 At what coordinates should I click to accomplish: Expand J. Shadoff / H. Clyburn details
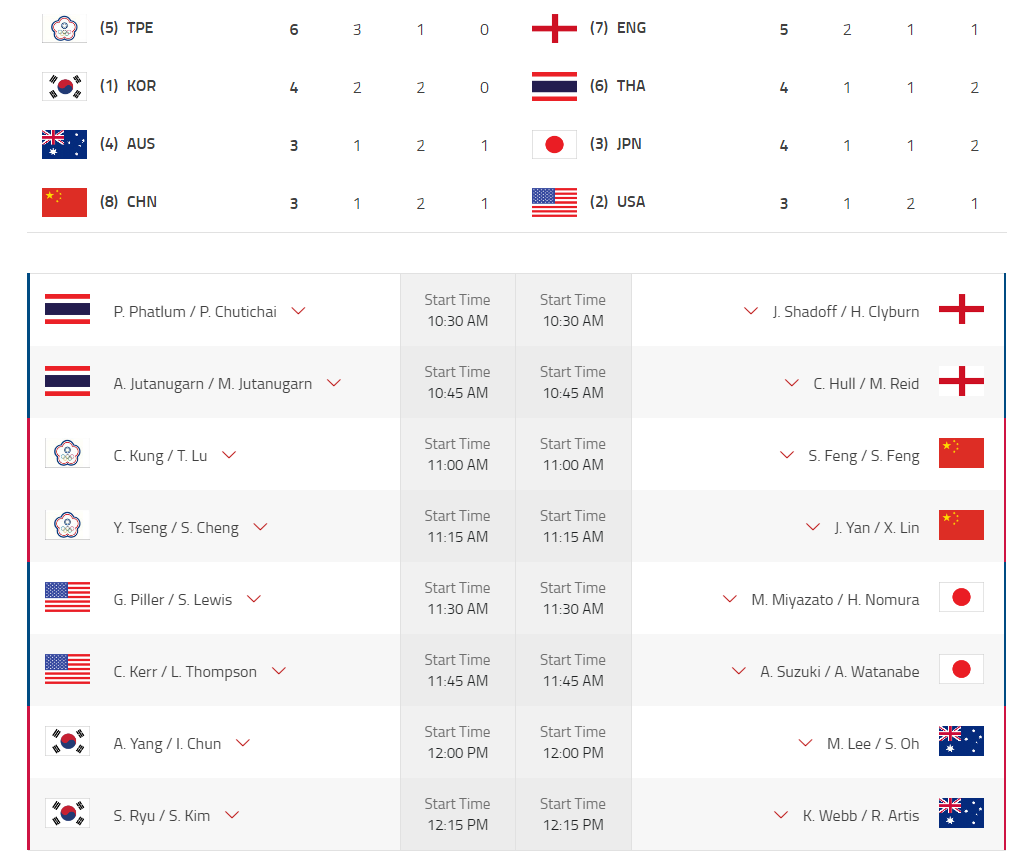point(751,311)
